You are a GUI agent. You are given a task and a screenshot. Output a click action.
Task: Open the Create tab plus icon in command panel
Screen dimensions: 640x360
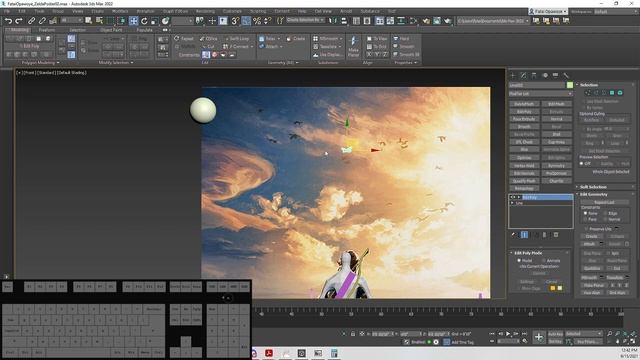click(513, 76)
